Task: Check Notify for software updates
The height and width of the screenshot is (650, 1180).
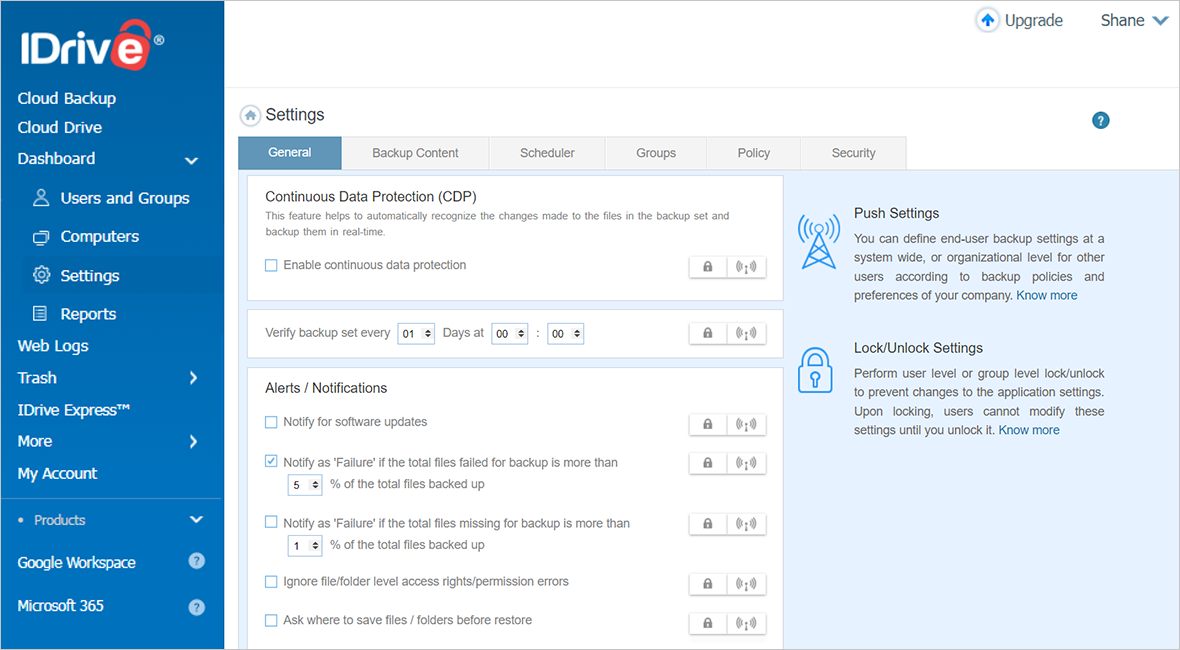Action: [271, 422]
